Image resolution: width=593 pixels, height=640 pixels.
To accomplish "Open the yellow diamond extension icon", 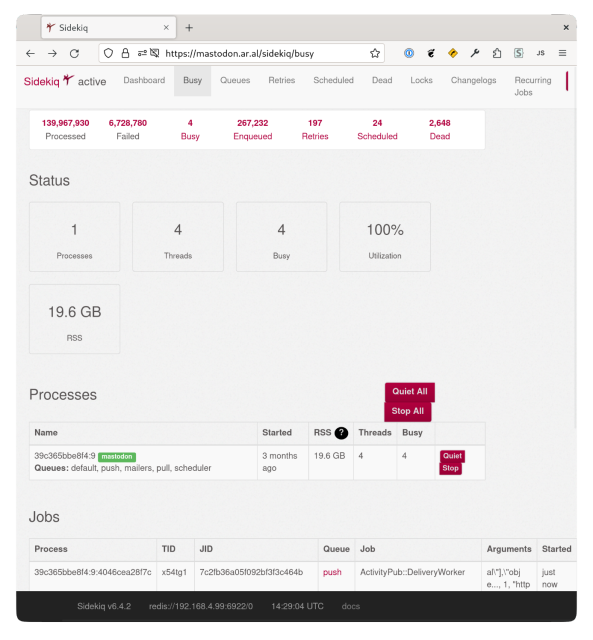I will pos(453,53).
